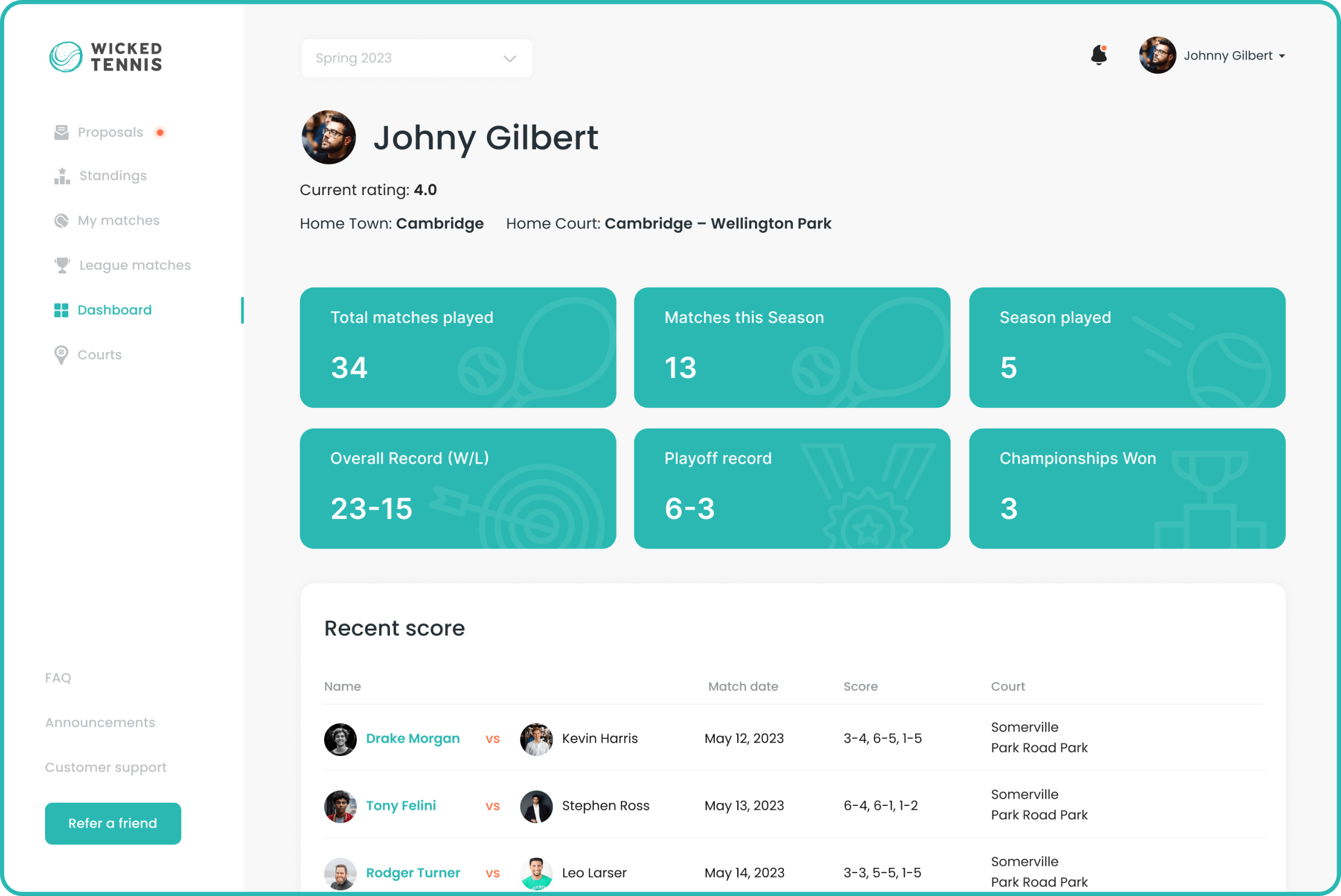Click the header user avatar photo
Image resolution: width=1341 pixels, height=896 pixels.
tap(1157, 56)
